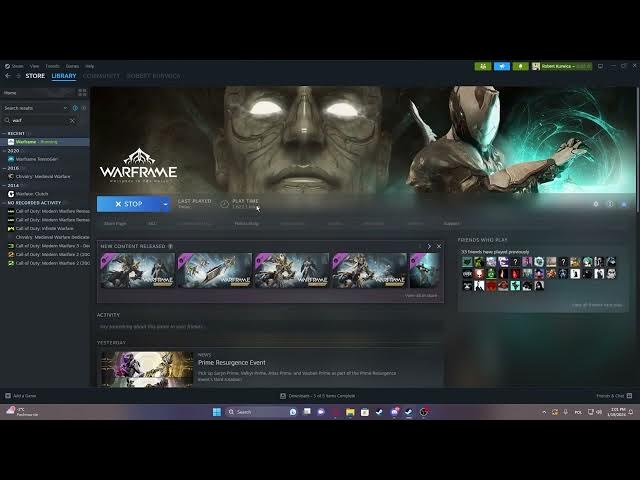This screenshot has height=480, width=640.
Task: Open the Support link in game tabs
Action: pos(452,224)
